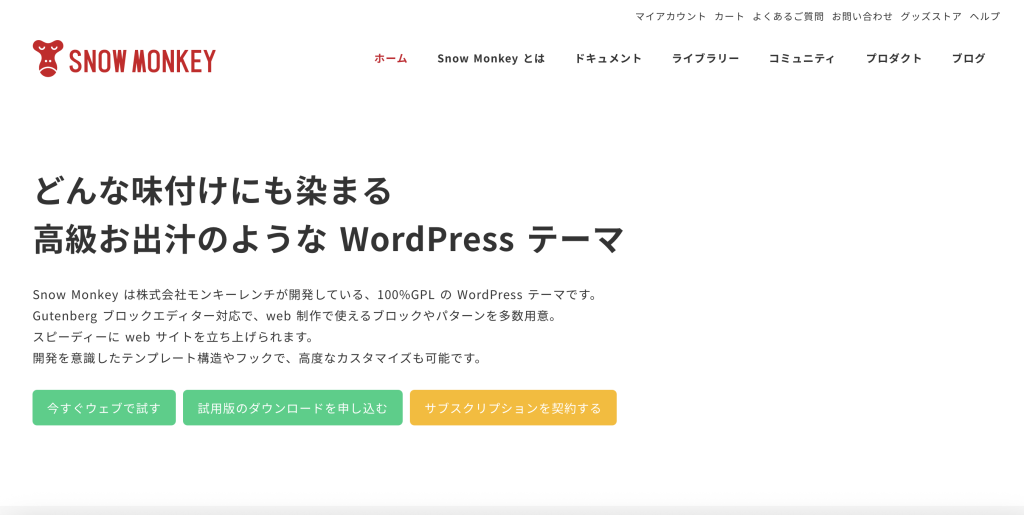Open the よくあるご質問 page
Image resolution: width=1024 pixels, height=515 pixels.
click(x=788, y=16)
